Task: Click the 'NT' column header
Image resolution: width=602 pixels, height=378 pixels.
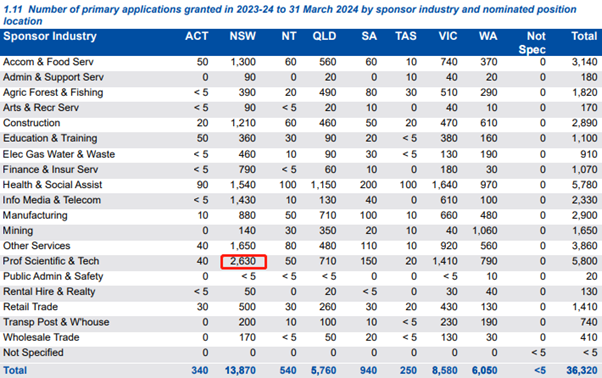Action: pyautogui.click(x=289, y=36)
